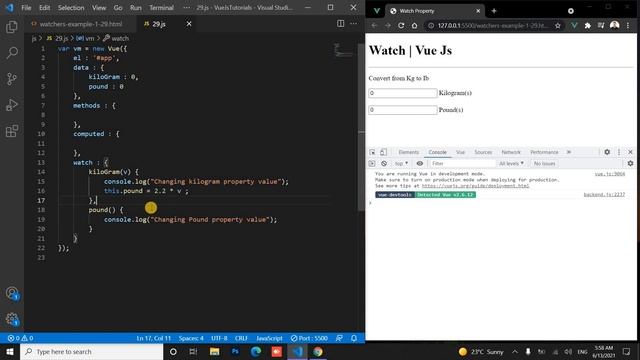Open vue.js source link in console

click(609, 174)
